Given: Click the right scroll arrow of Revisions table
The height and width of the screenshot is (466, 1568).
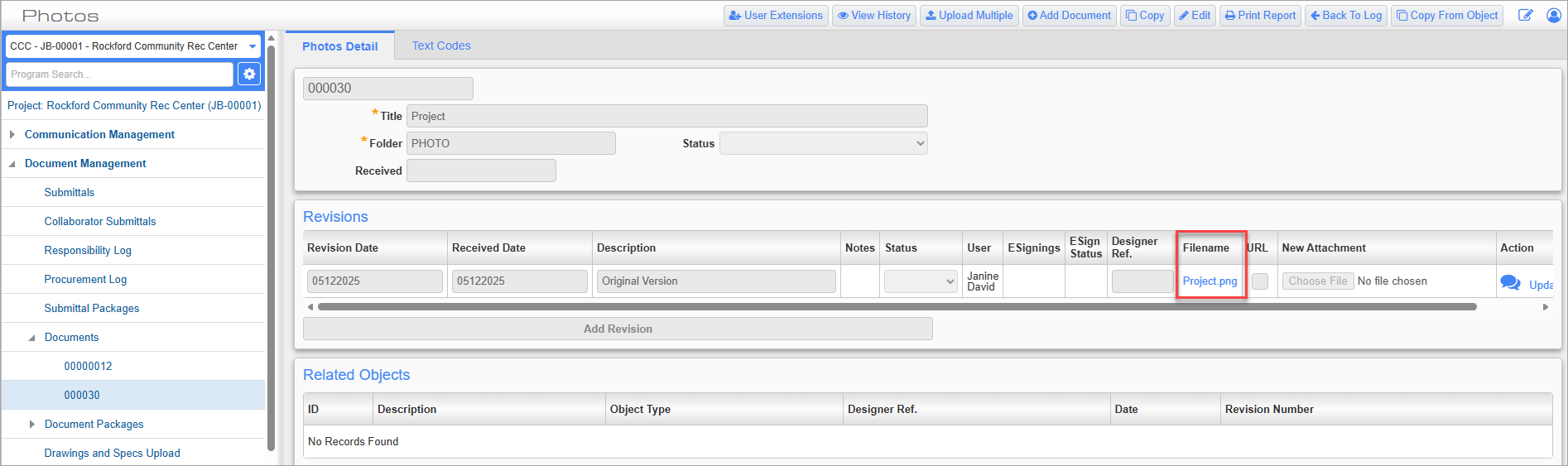Looking at the screenshot, I should click(1545, 307).
